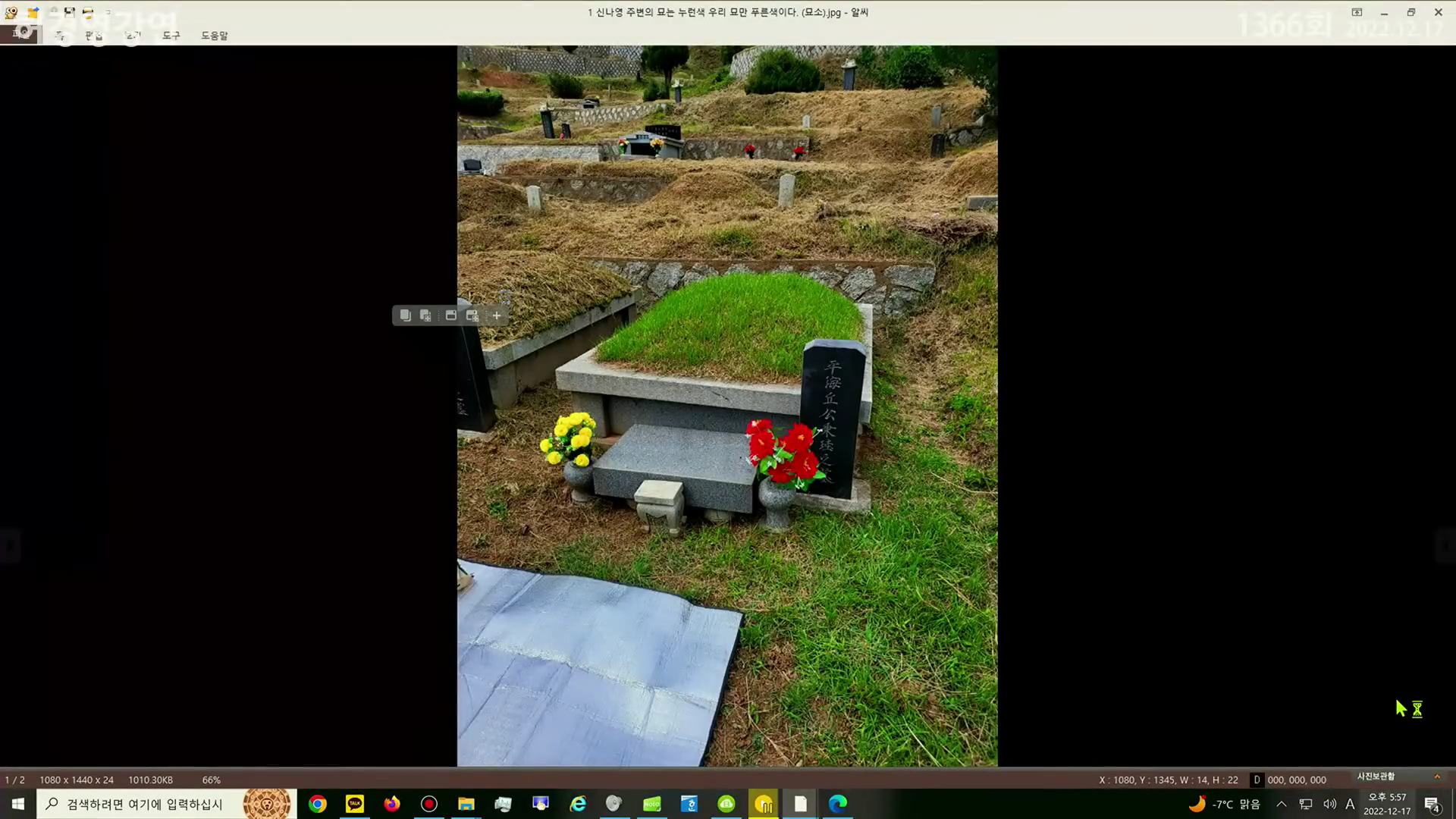The width and height of the screenshot is (1456, 819).
Task: Click the monitor with hand taskbar icon
Action: coord(541,804)
